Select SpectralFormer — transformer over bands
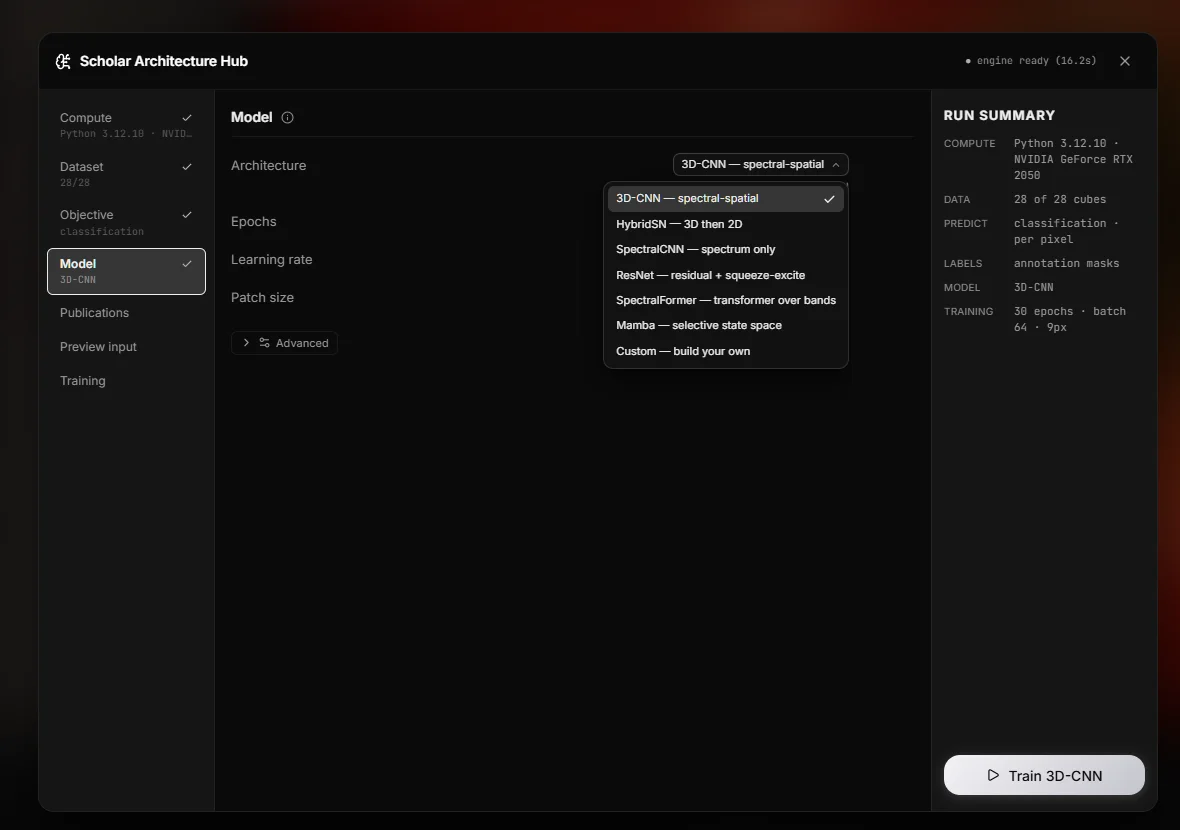 (x=725, y=300)
